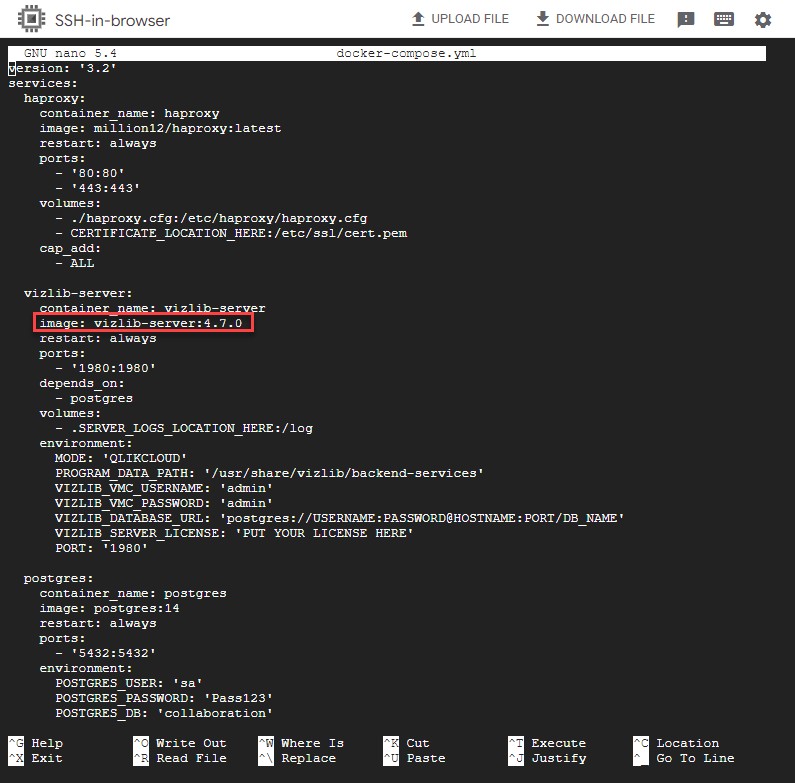795x783 pixels.
Task: Click the line version: '3.2'
Action: coord(62,68)
